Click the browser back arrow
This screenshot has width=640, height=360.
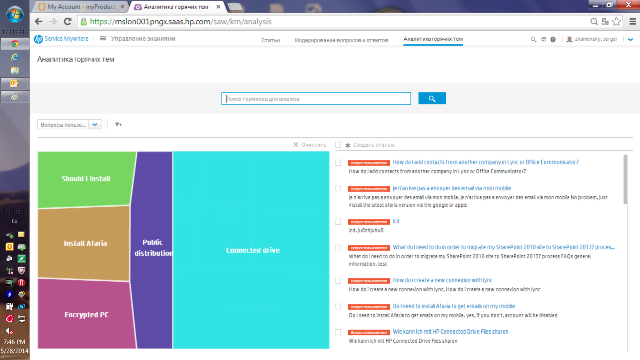click(39, 22)
